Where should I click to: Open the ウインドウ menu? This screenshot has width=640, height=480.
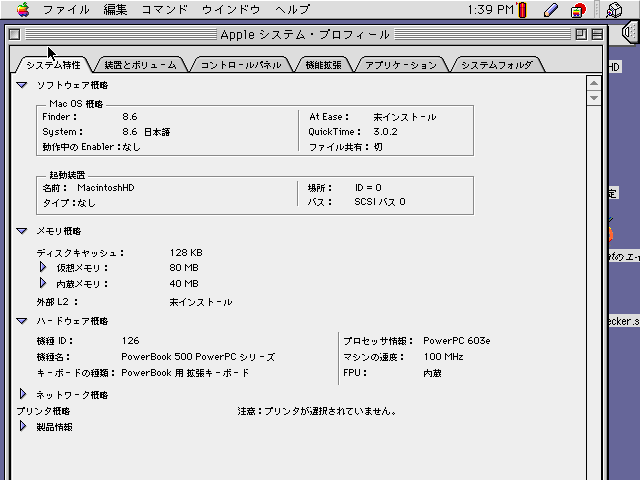click(231, 9)
